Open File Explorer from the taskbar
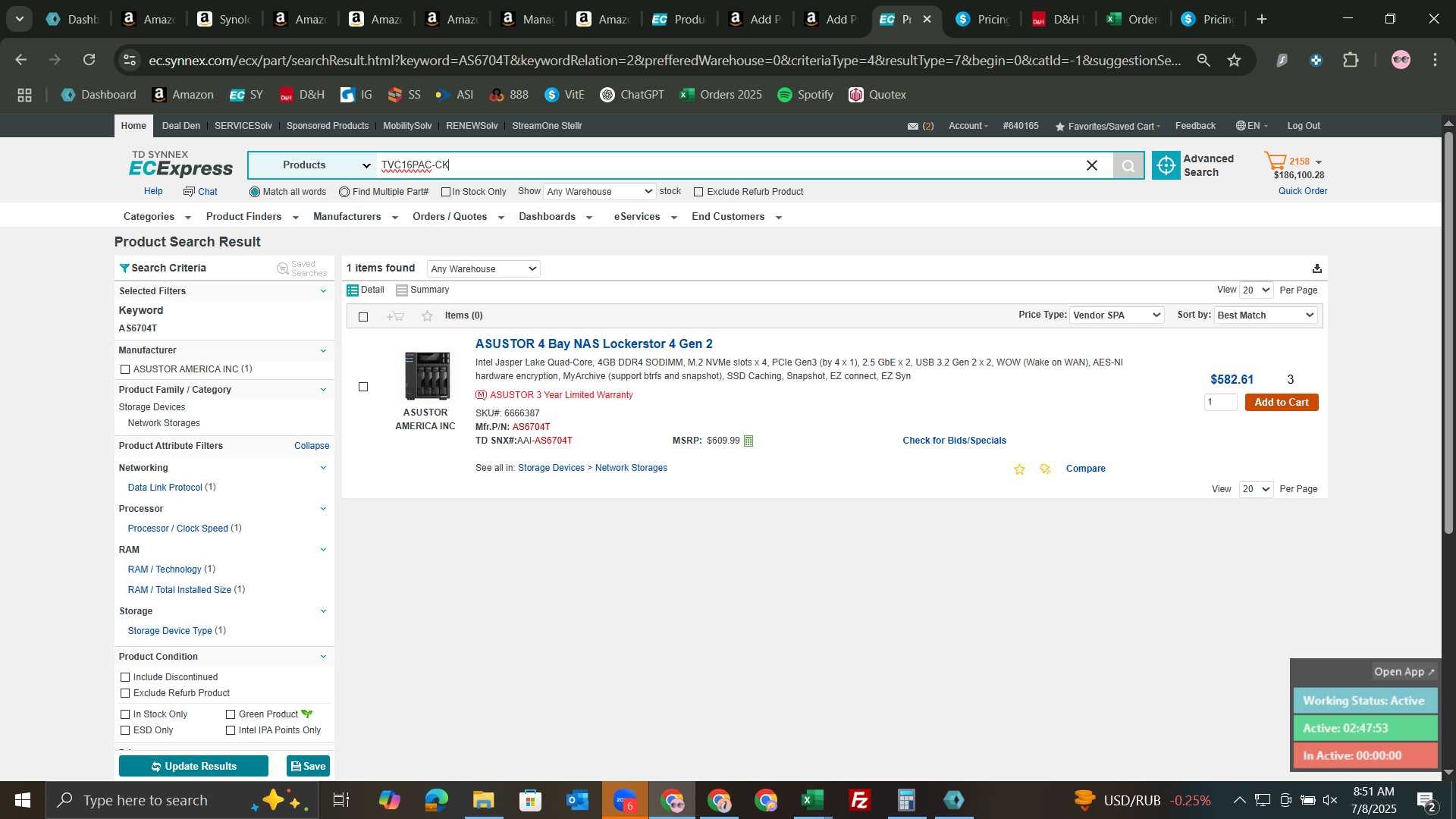Image resolution: width=1456 pixels, height=819 pixels. point(483,800)
